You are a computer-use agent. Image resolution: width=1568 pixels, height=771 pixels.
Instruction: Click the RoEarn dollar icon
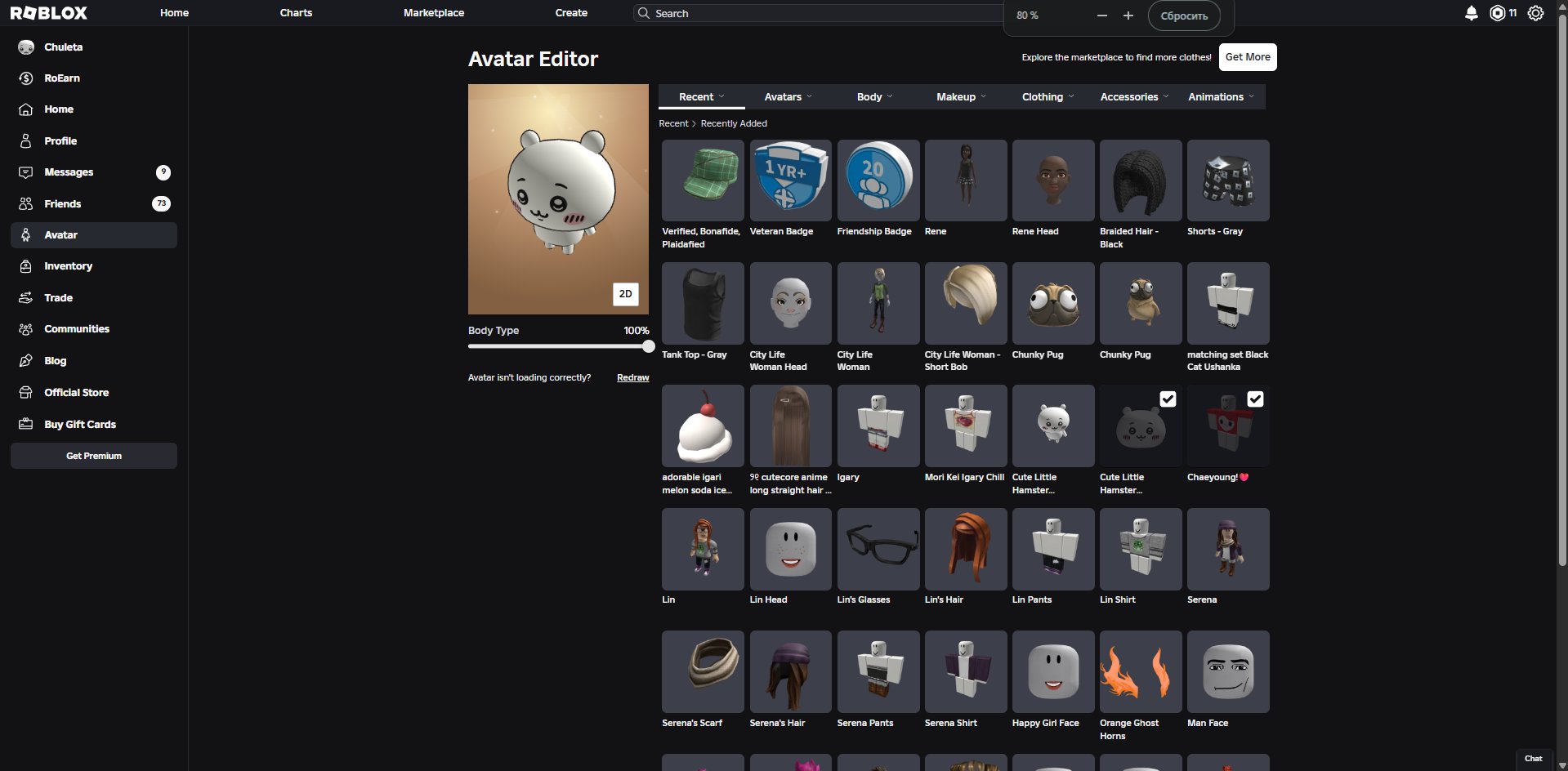pyautogui.click(x=26, y=78)
